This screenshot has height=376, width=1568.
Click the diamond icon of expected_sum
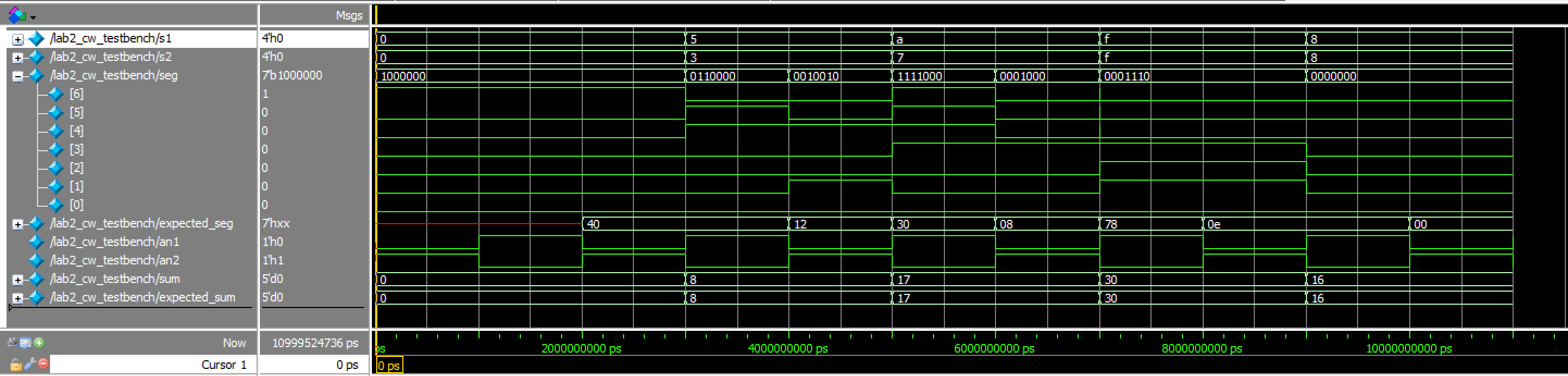tap(36, 298)
